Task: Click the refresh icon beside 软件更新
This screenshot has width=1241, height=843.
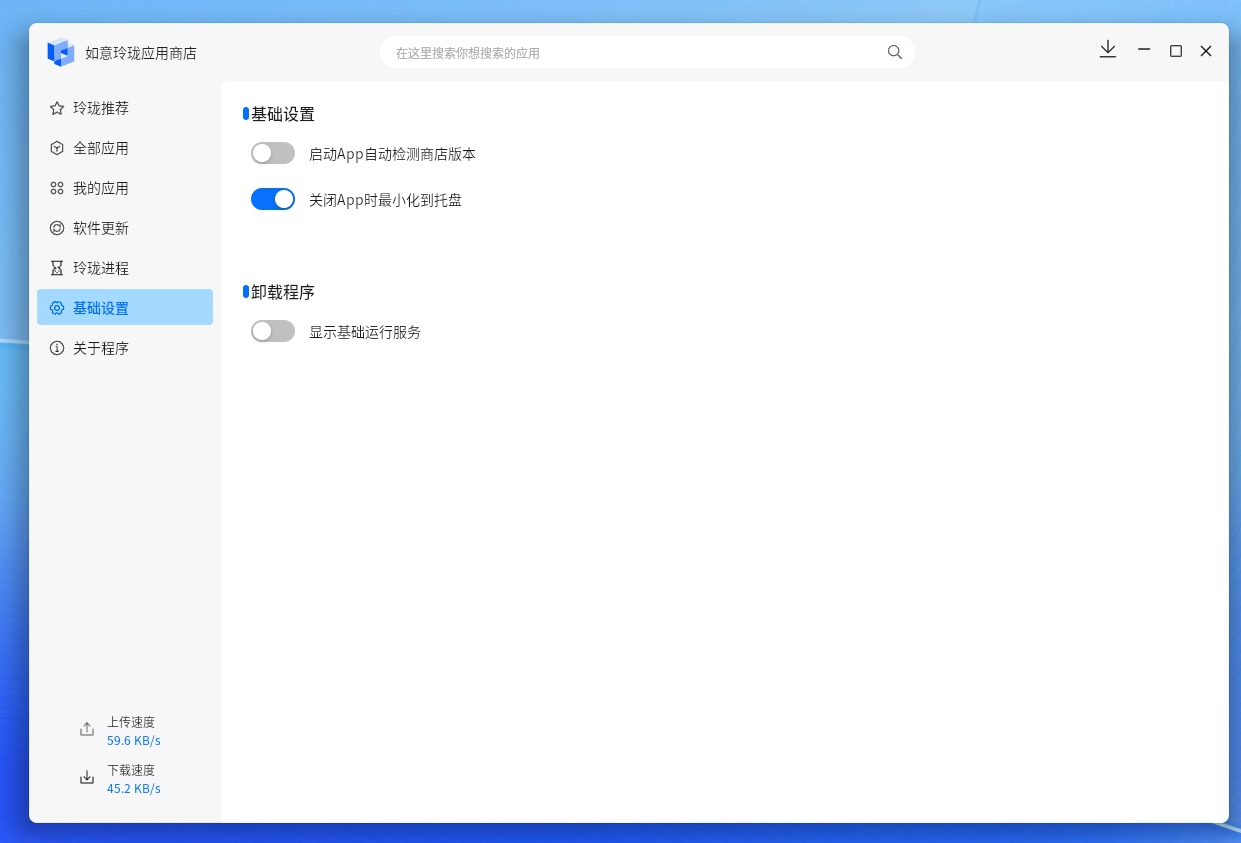Action: pos(57,228)
